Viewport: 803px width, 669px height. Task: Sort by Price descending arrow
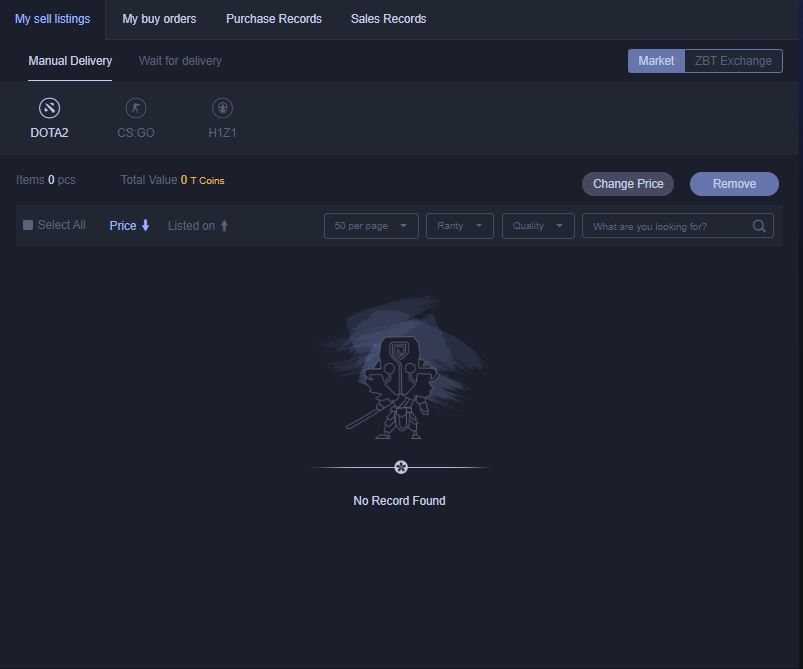(x=145, y=225)
